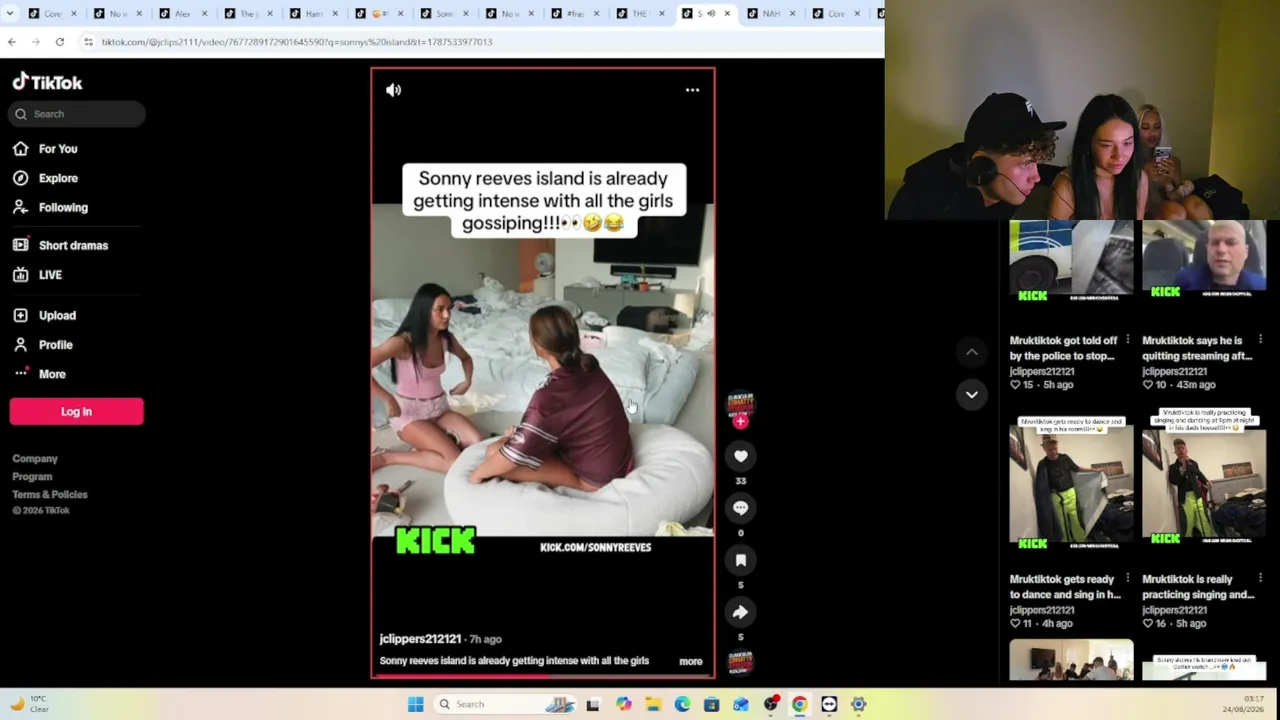Open Microsoft Edge from the taskbar
The width and height of the screenshot is (1280, 720).
(682, 704)
